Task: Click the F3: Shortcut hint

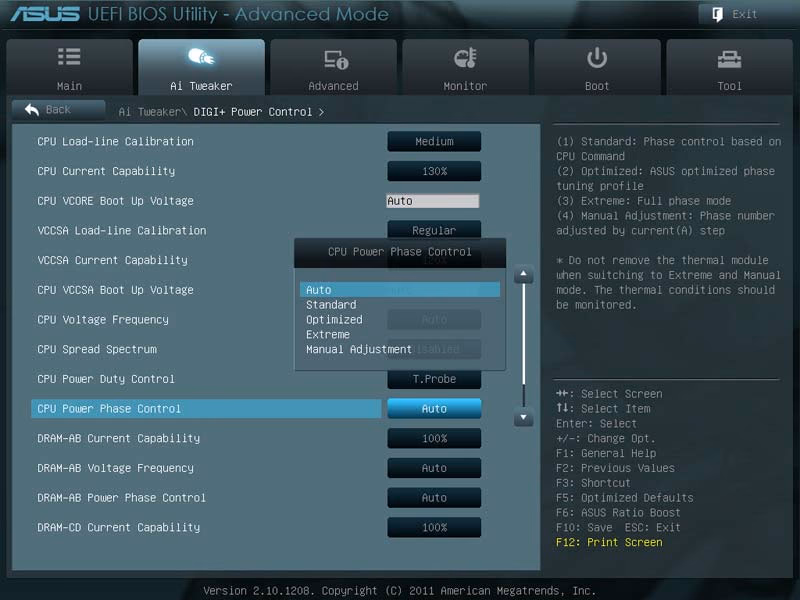Action: click(593, 483)
